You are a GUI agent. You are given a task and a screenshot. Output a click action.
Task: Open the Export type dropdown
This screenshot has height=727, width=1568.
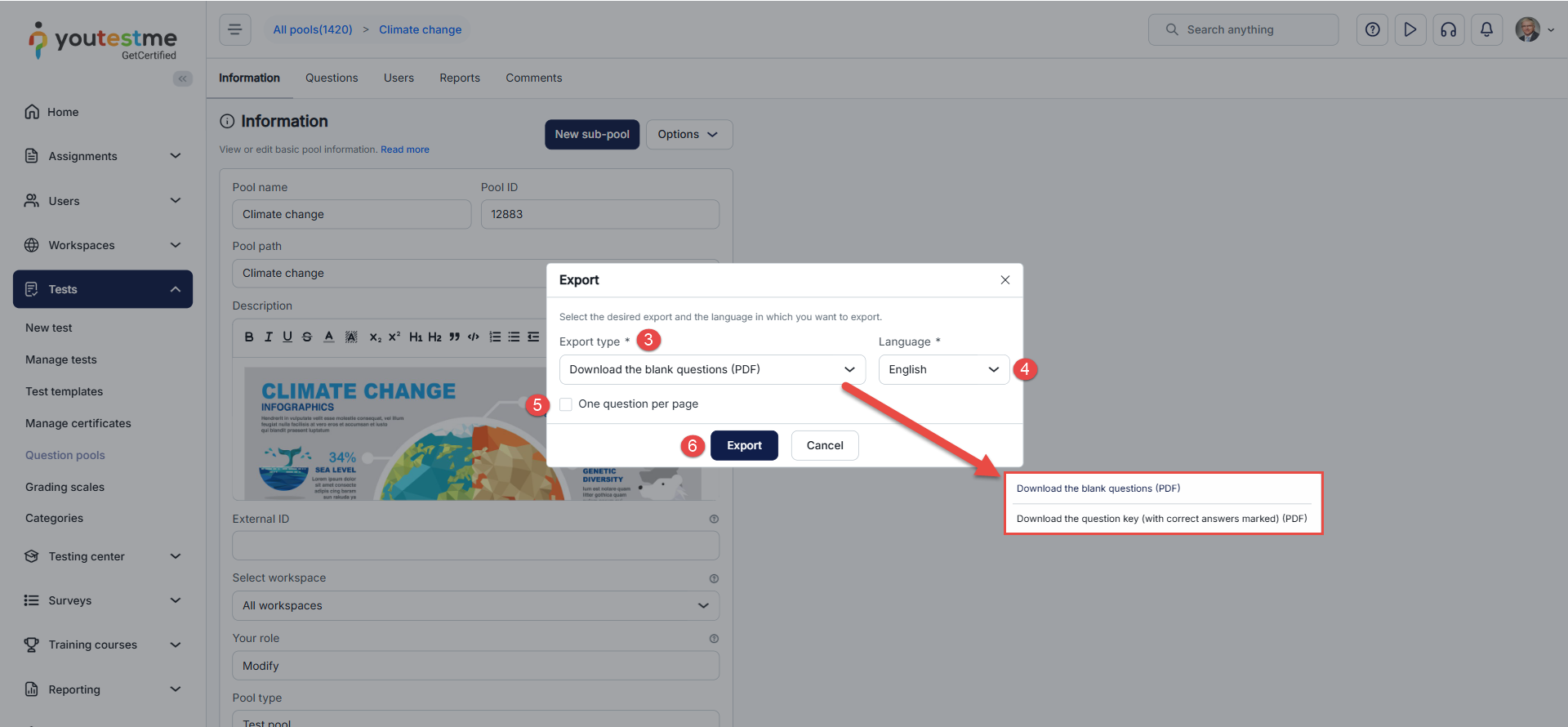pos(711,370)
